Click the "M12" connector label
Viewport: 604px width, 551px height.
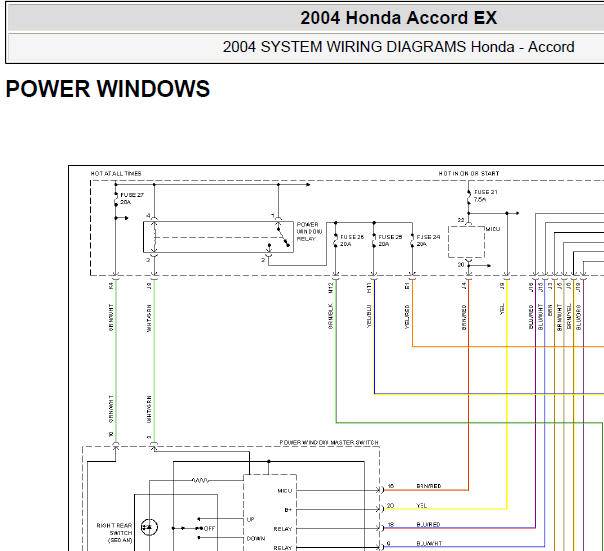pyautogui.click(x=330, y=288)
